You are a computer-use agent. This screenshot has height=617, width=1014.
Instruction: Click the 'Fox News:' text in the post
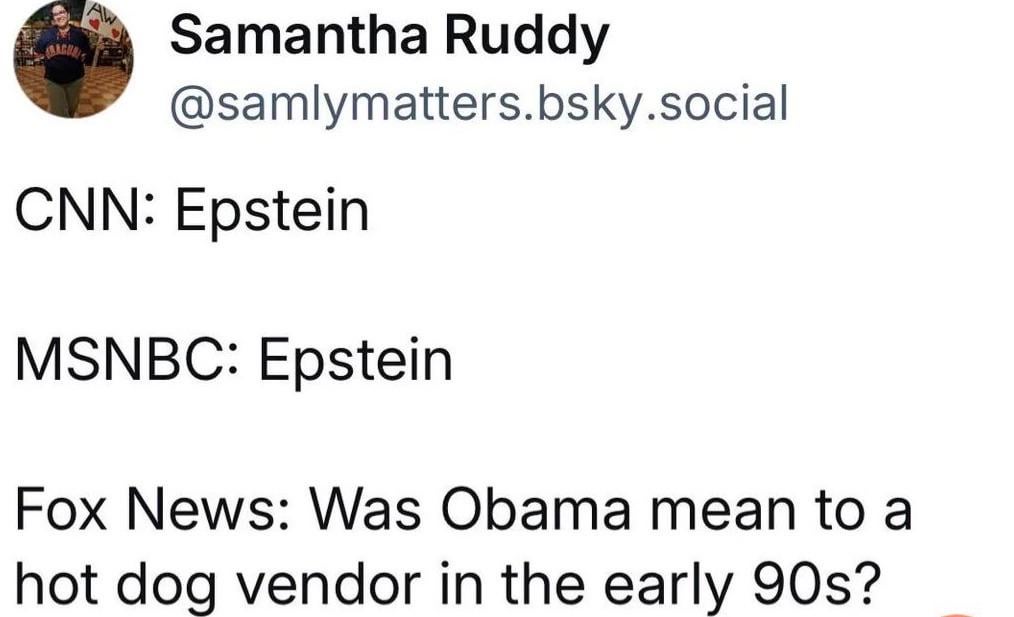(153, 510)
